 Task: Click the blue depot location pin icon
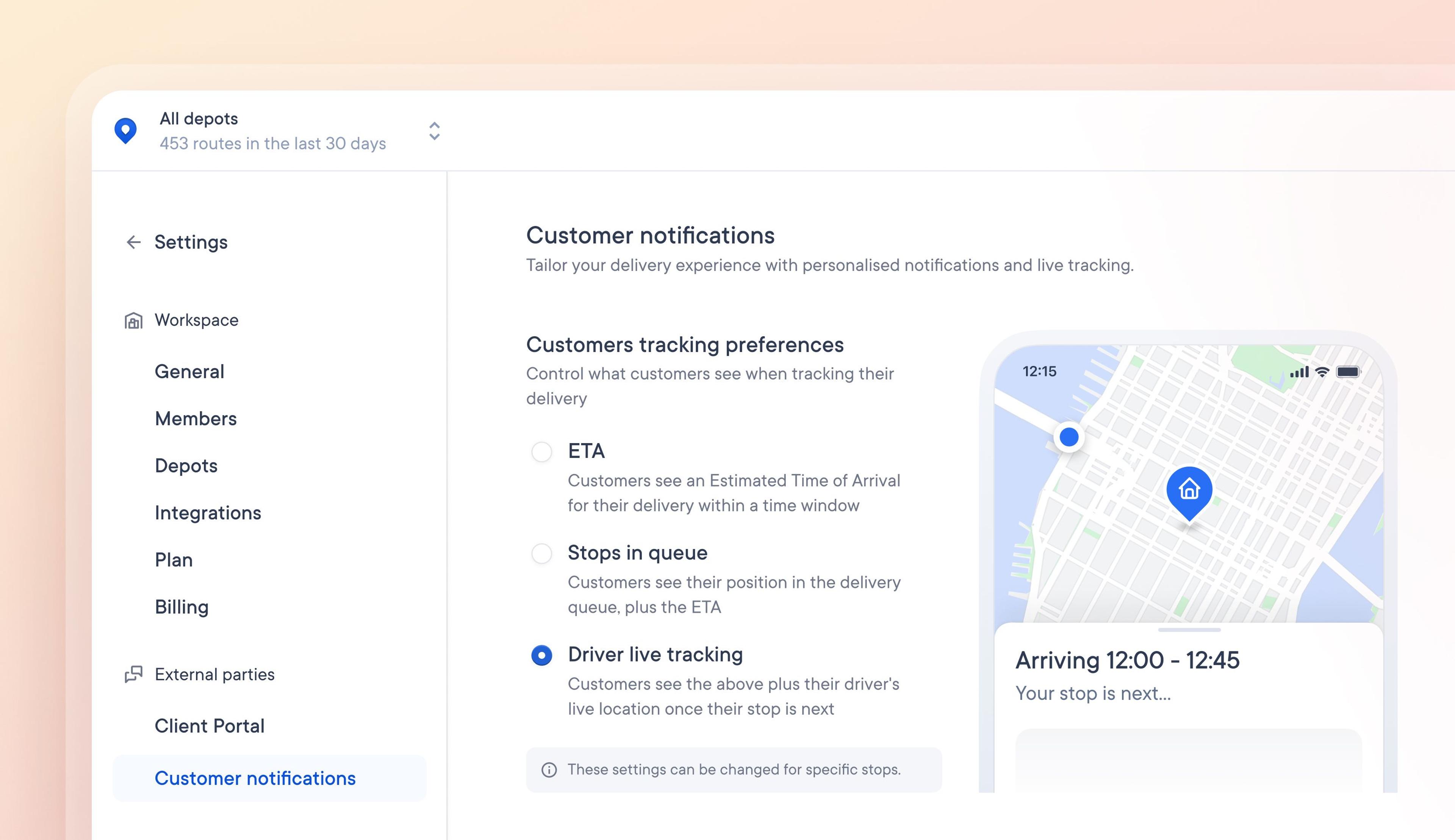click(125, 130)
